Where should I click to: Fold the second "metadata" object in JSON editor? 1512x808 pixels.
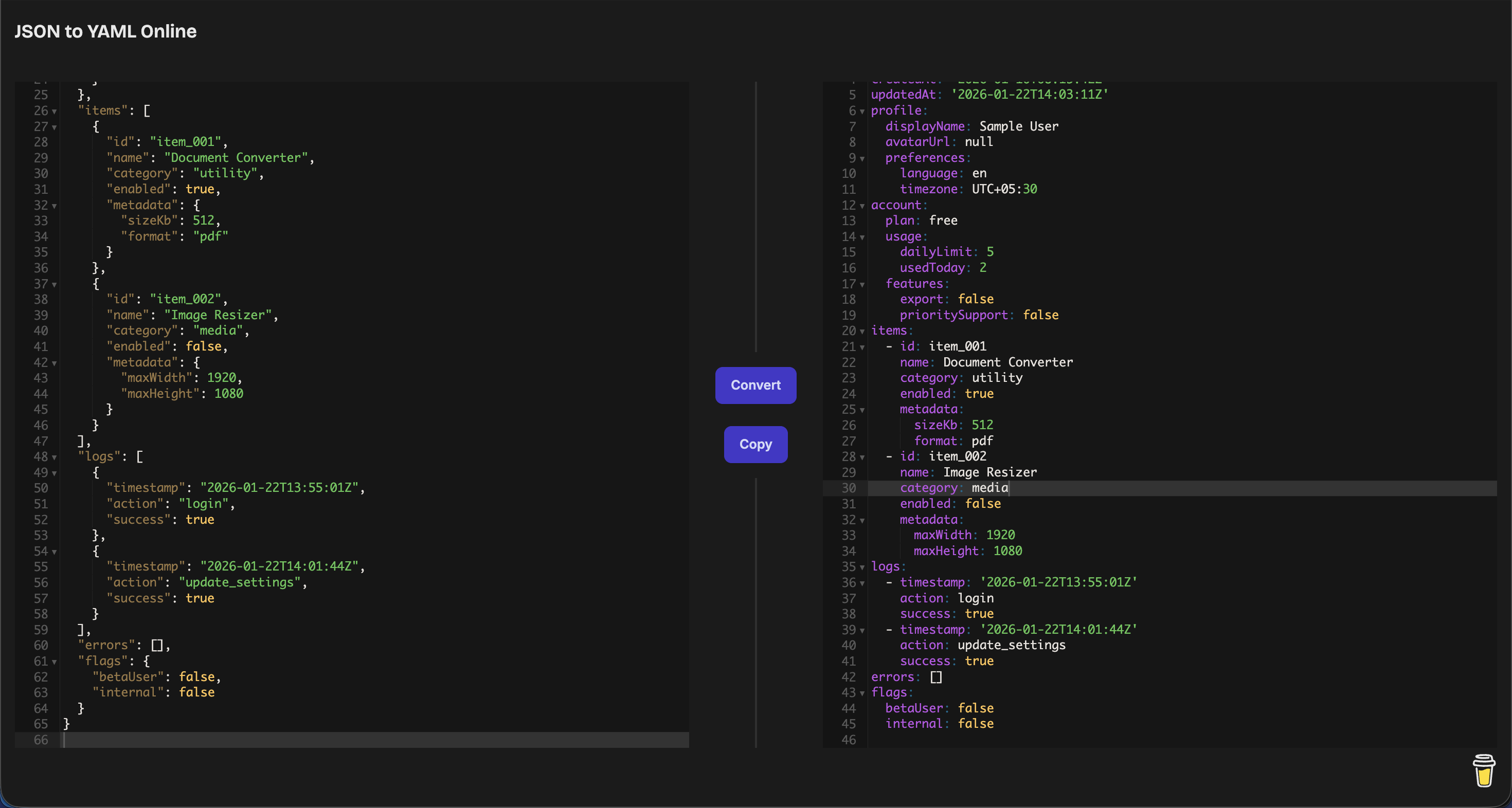tap(55, 363)
